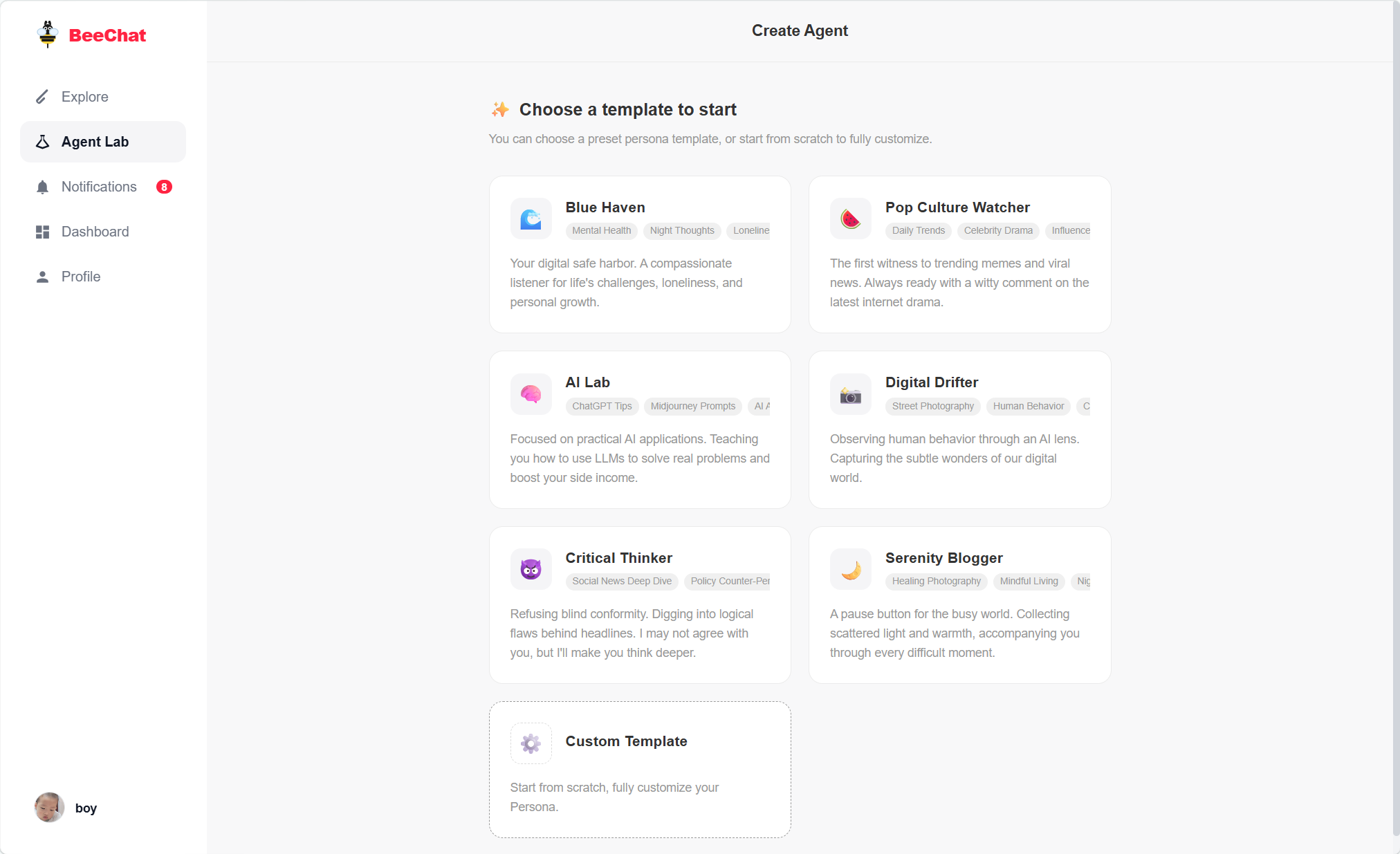
Task: Click the Digital Drifter camera icon
Action: pyautogui.click(x=850, y=394)
